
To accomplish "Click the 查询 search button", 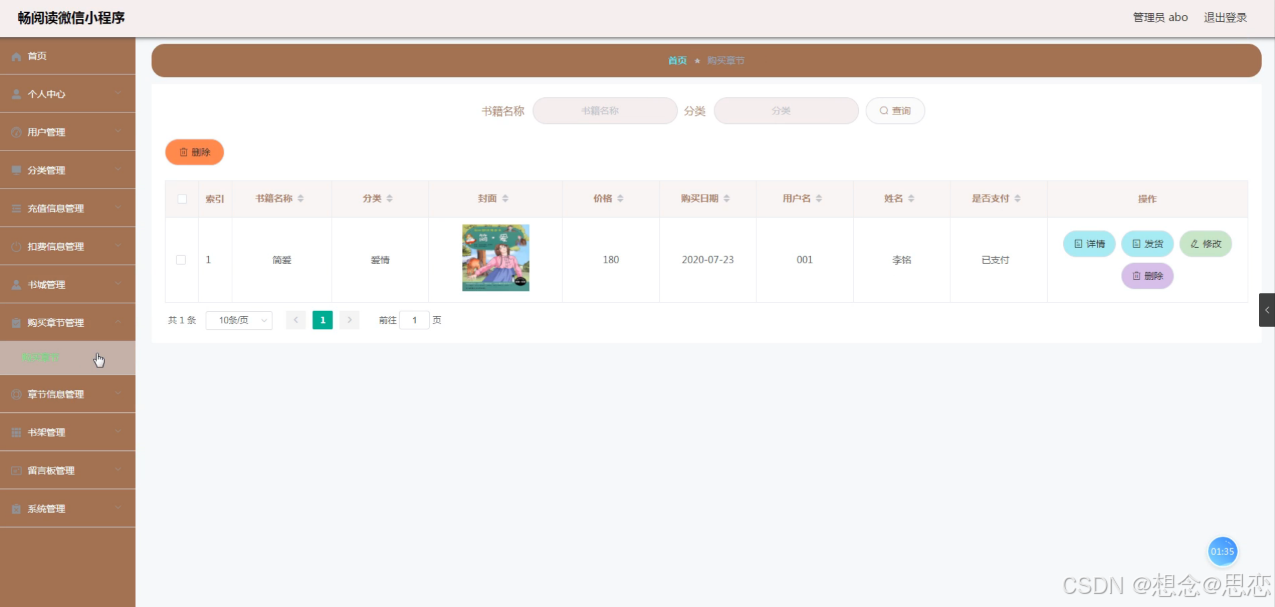I will [x=895, y=111].
